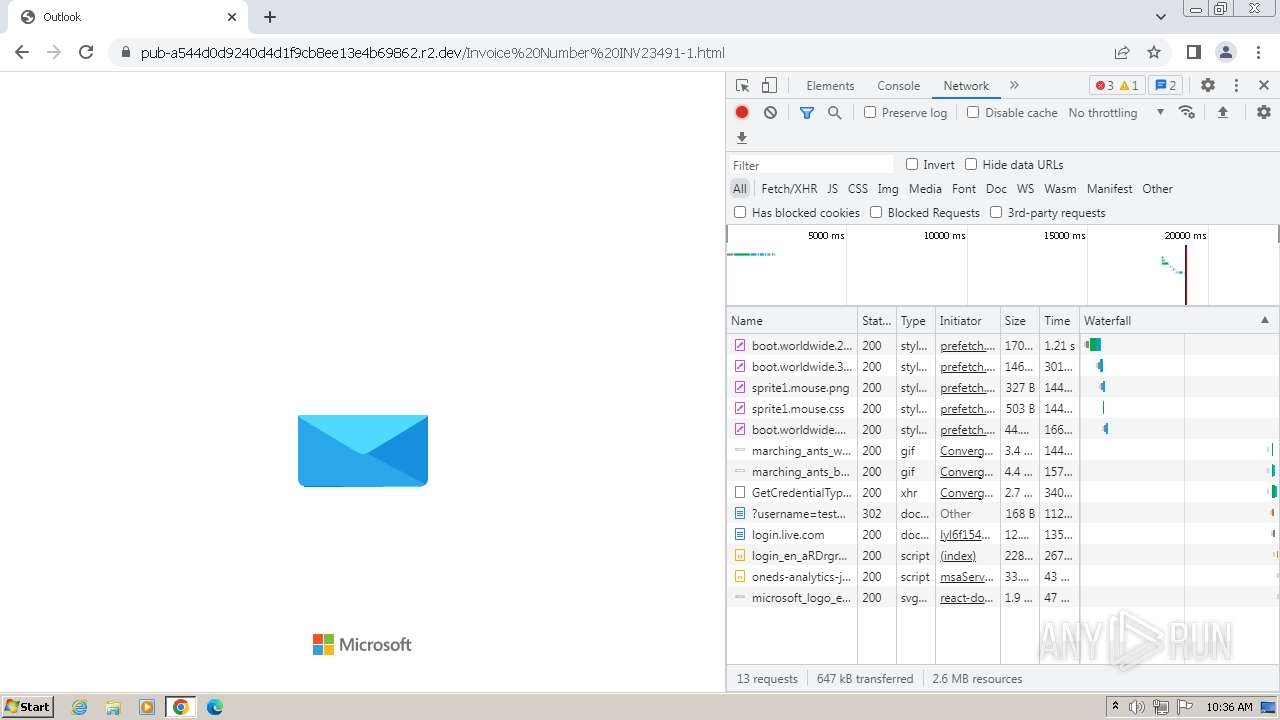This screenshot has height=720, width=1280.
Task: Click the Filter text input
Action: click(811, 165)
